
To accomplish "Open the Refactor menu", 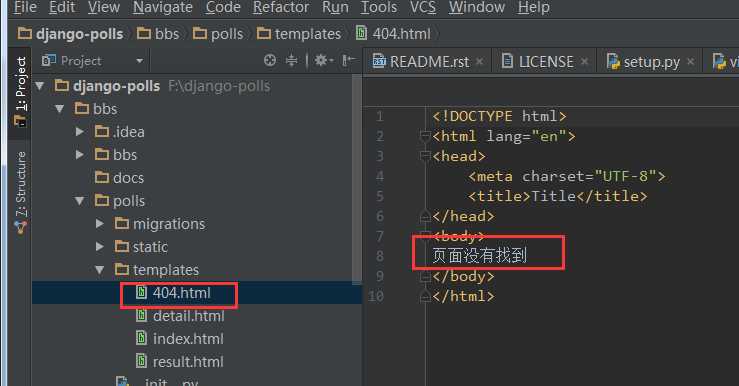I will (281, 8).
